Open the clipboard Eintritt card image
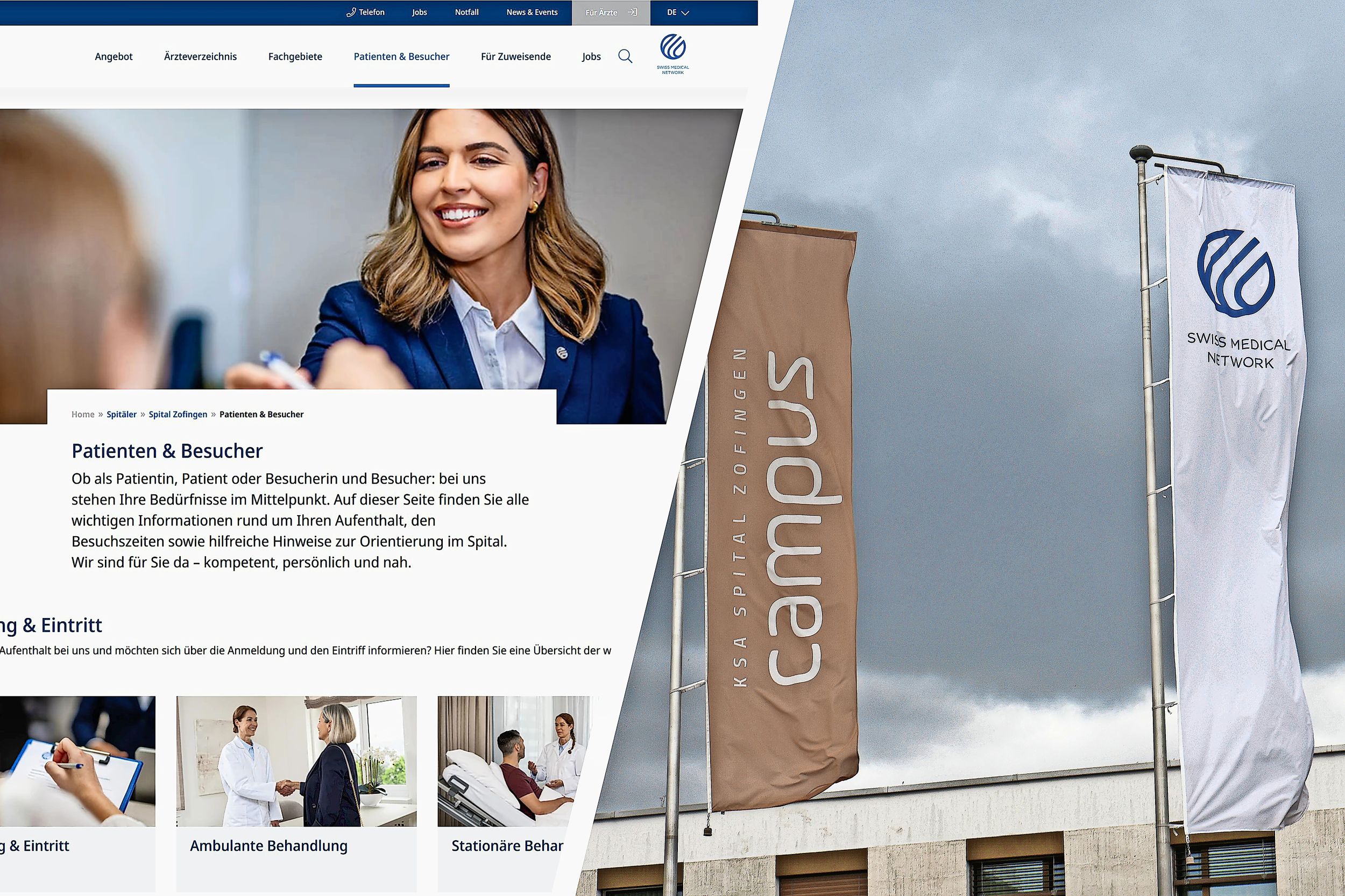 pyautogui.click(x=77, y=761)
